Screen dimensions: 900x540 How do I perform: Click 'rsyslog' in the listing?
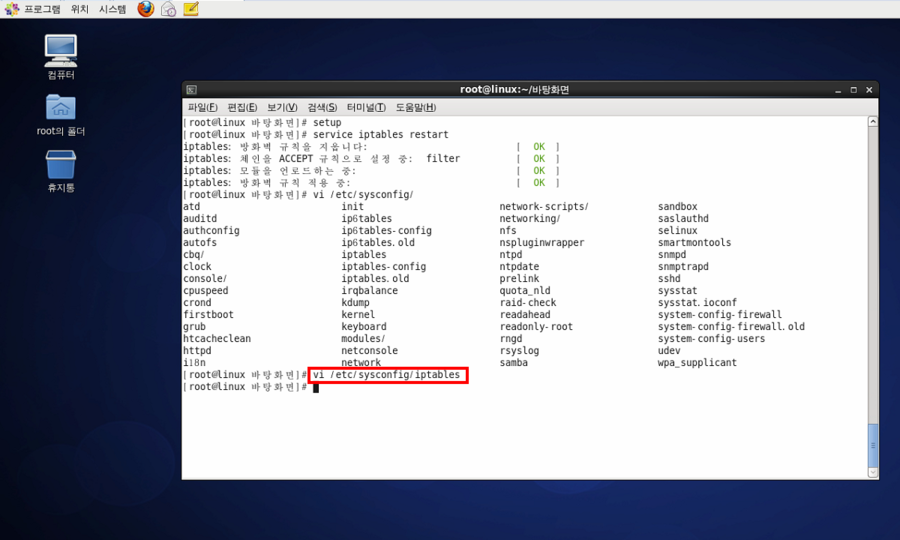(519, 351)
